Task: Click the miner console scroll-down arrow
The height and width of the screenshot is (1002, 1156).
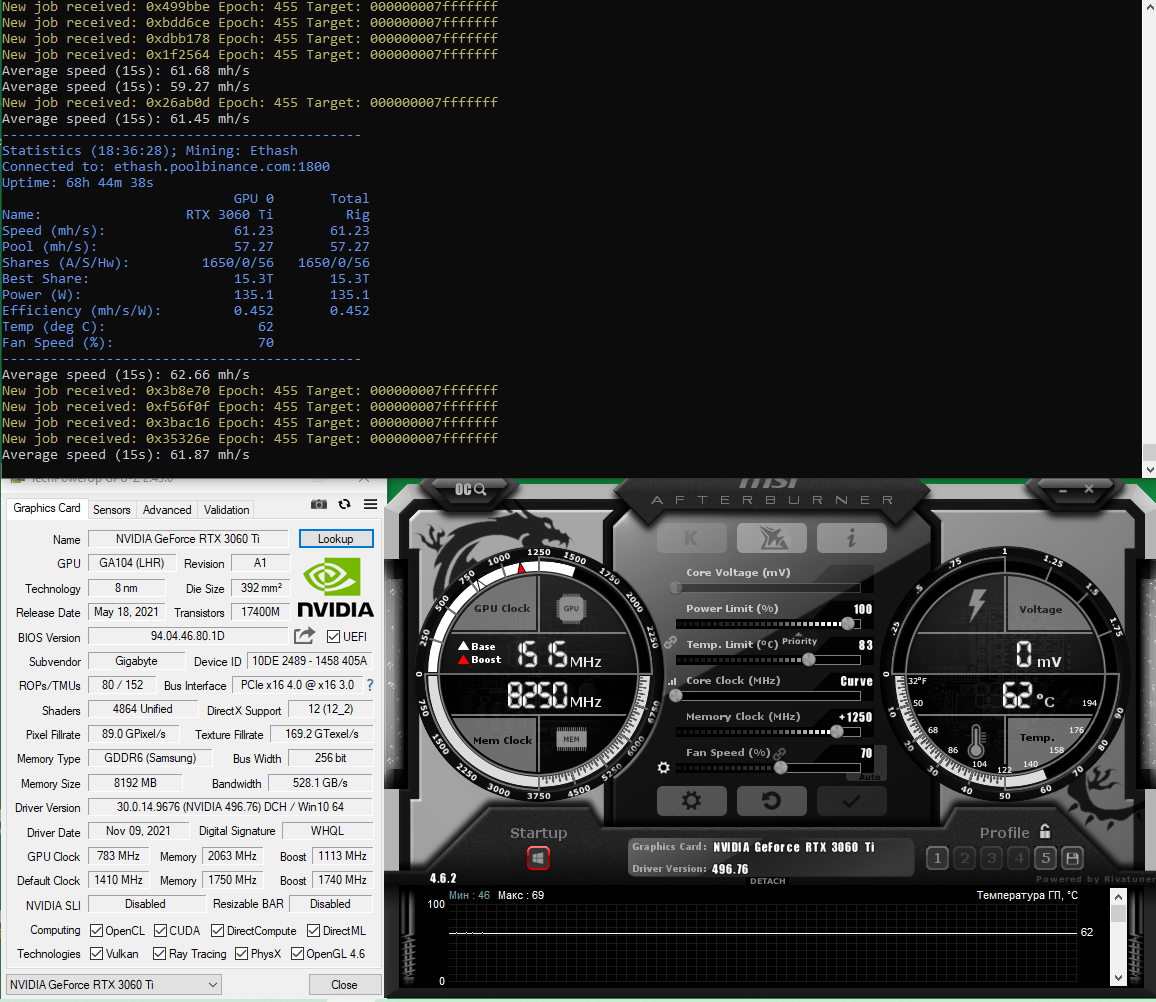Action: pyautogui.click(x=1149, y=469)
